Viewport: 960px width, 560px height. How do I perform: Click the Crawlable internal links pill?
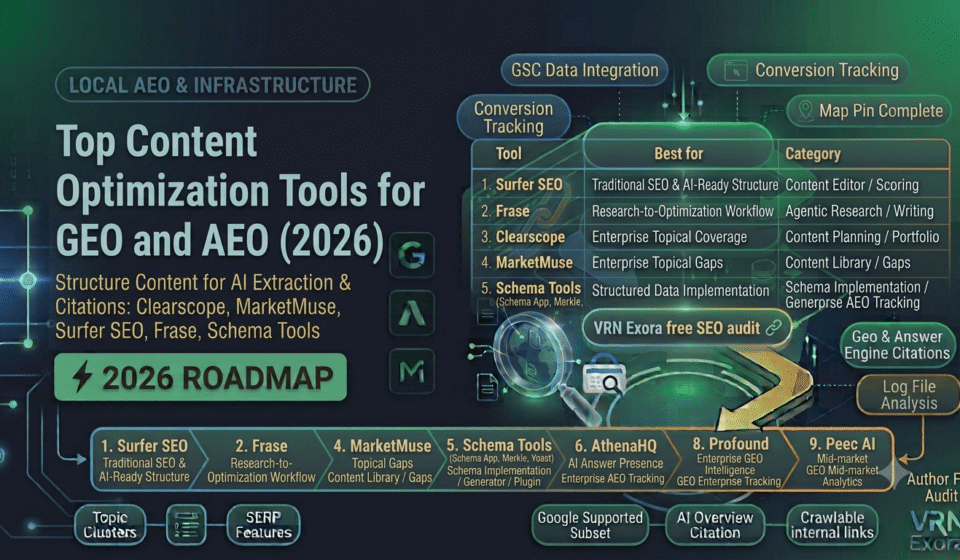click(832, 525)
